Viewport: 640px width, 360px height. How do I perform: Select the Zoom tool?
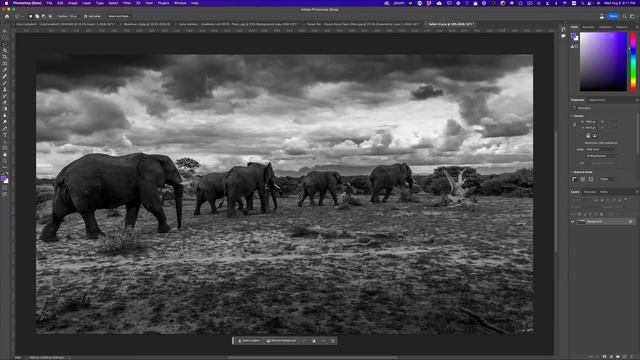(x=5, y=161)
